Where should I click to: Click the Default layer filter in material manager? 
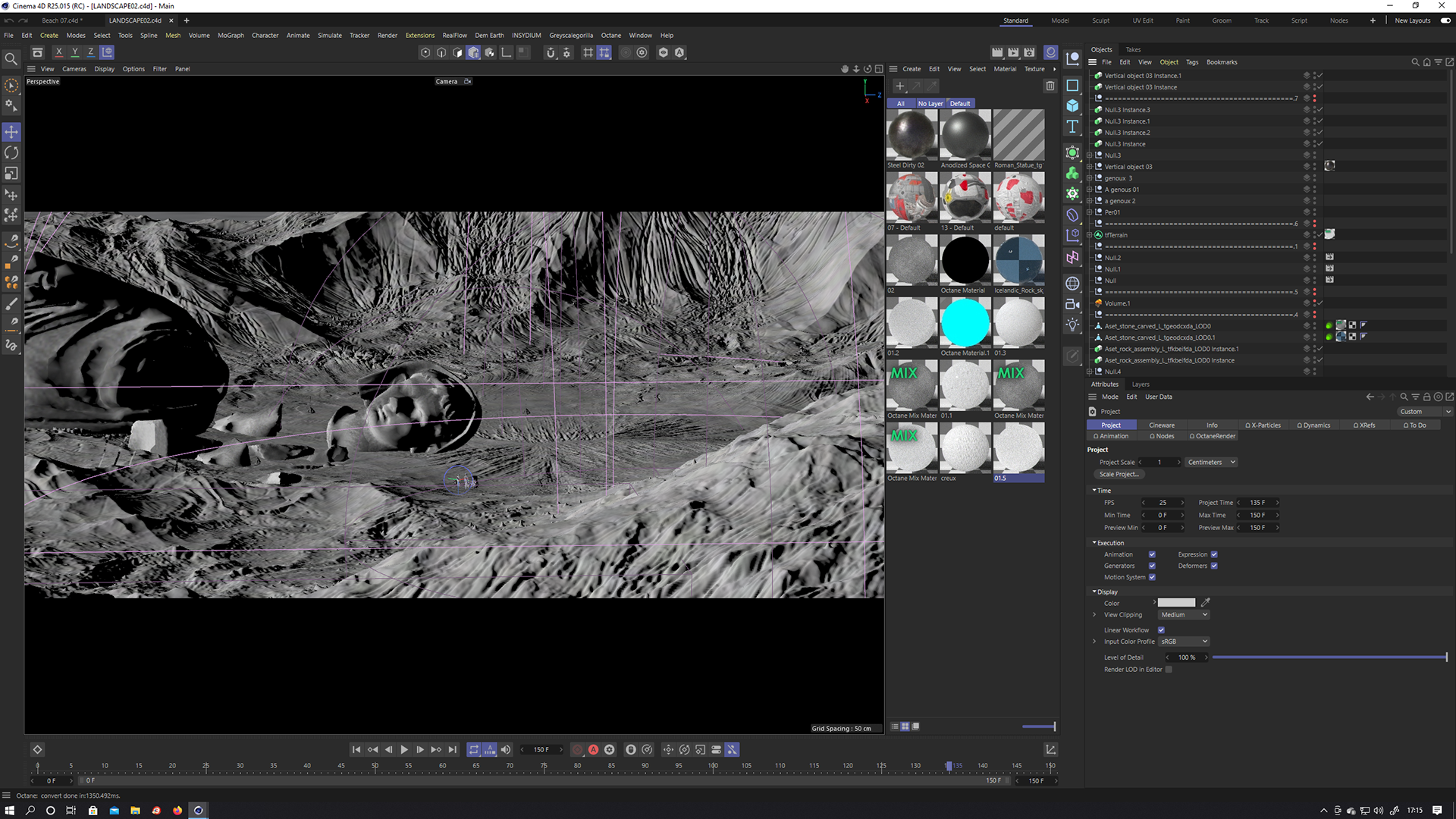click(x=959, y=104)
